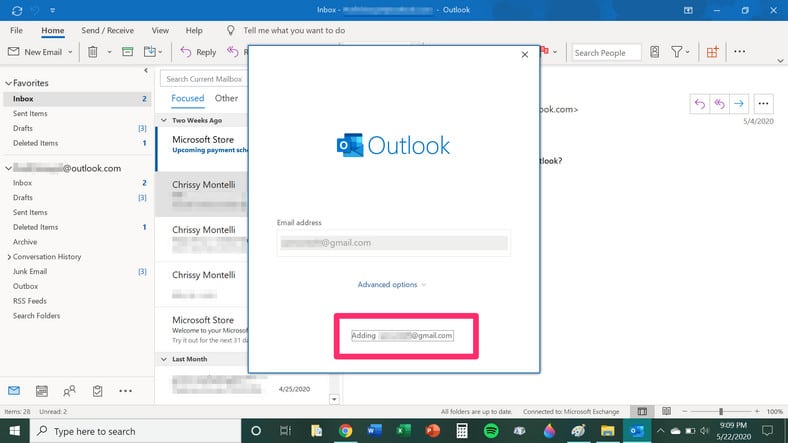Click the Delete trash can icon
Screen dimensions: 788x443
click(x=93, y=52)
